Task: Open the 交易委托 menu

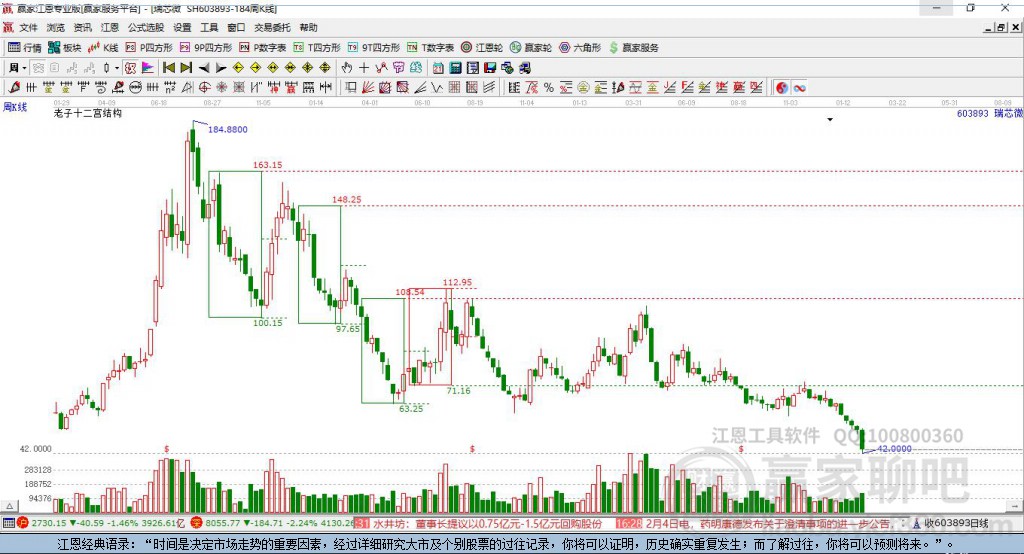Action: [x=272, y=27]
